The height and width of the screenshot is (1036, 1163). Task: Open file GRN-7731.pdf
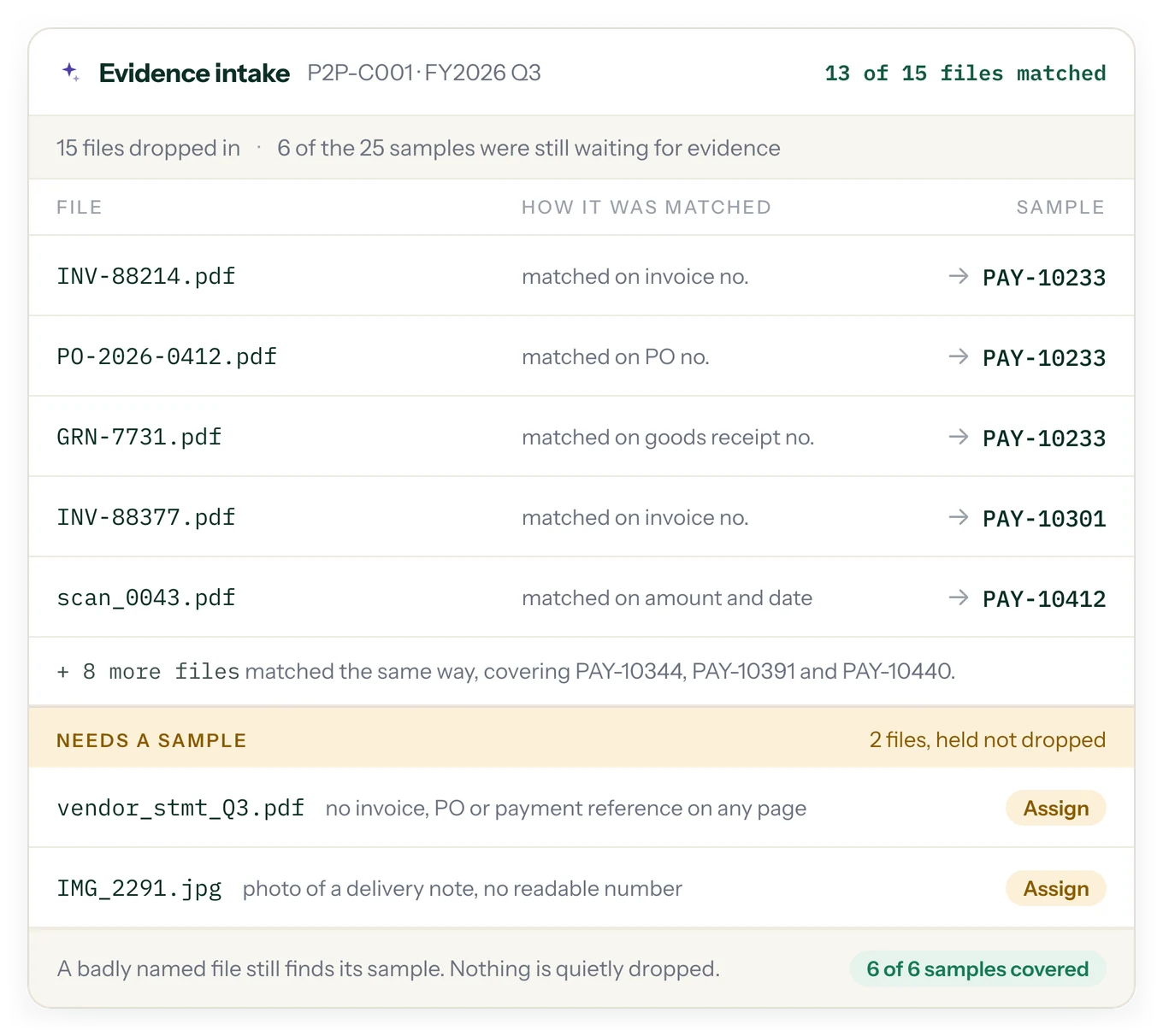tap(139, 437)
